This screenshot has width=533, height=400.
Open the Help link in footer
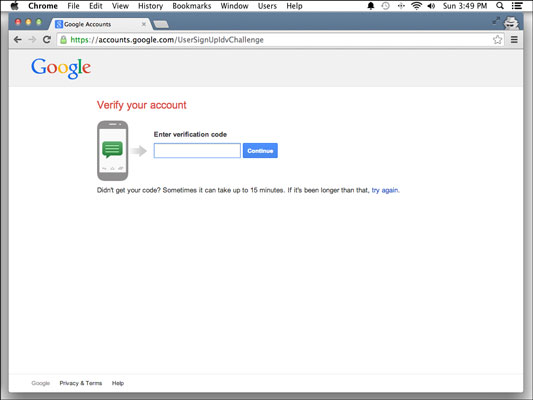(118, 383)
